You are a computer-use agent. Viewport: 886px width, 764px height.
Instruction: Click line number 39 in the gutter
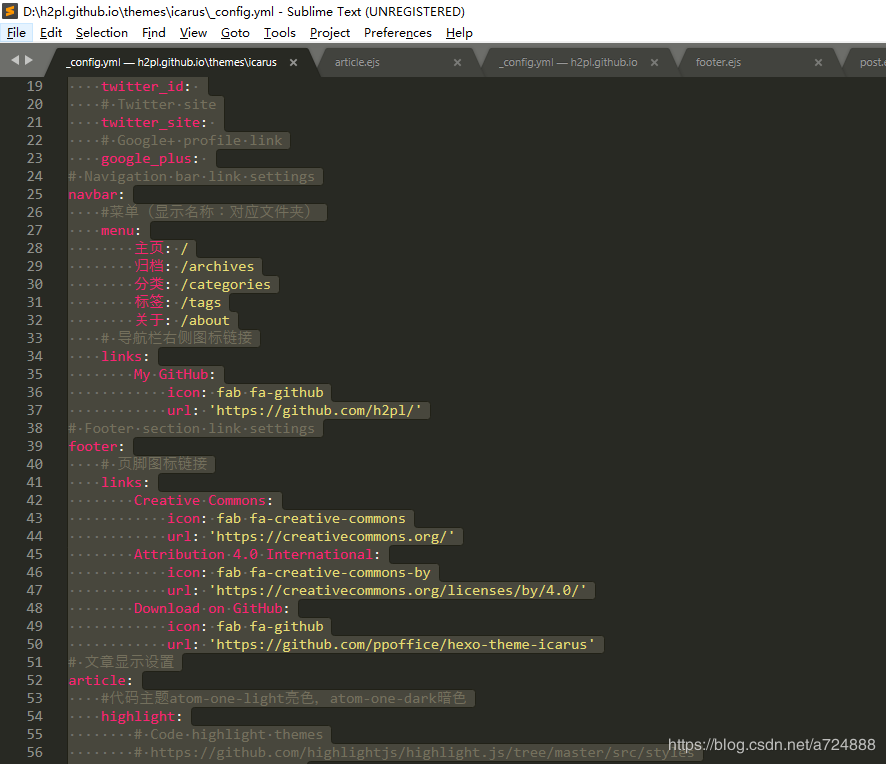tap(35, 446)
